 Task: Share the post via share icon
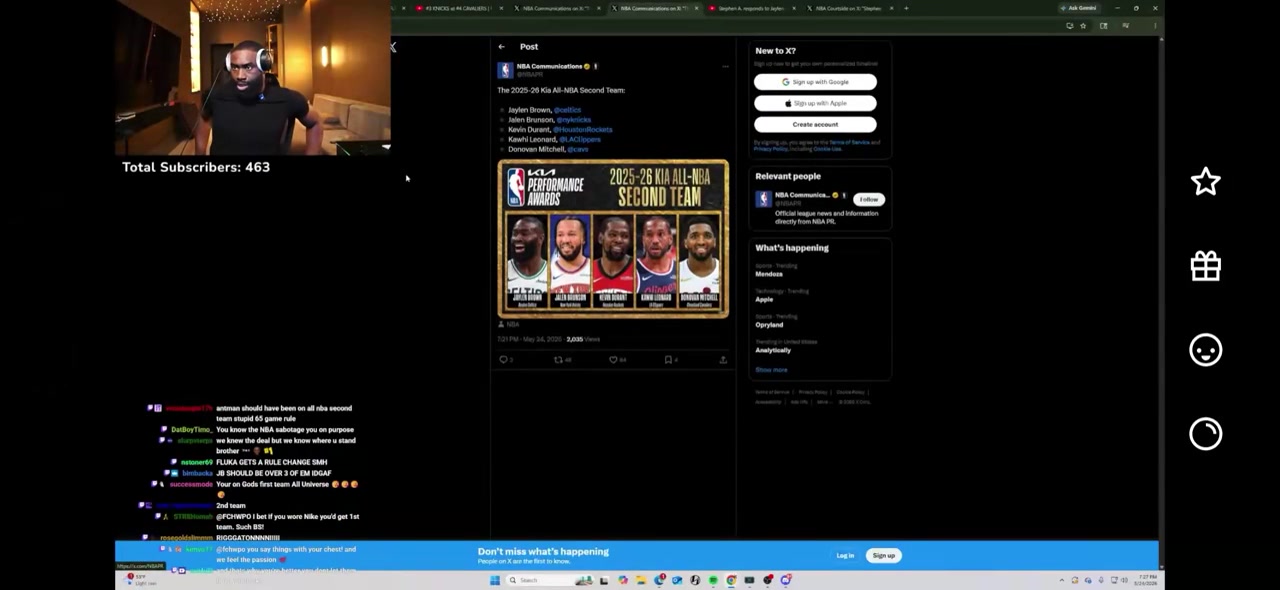723,360
